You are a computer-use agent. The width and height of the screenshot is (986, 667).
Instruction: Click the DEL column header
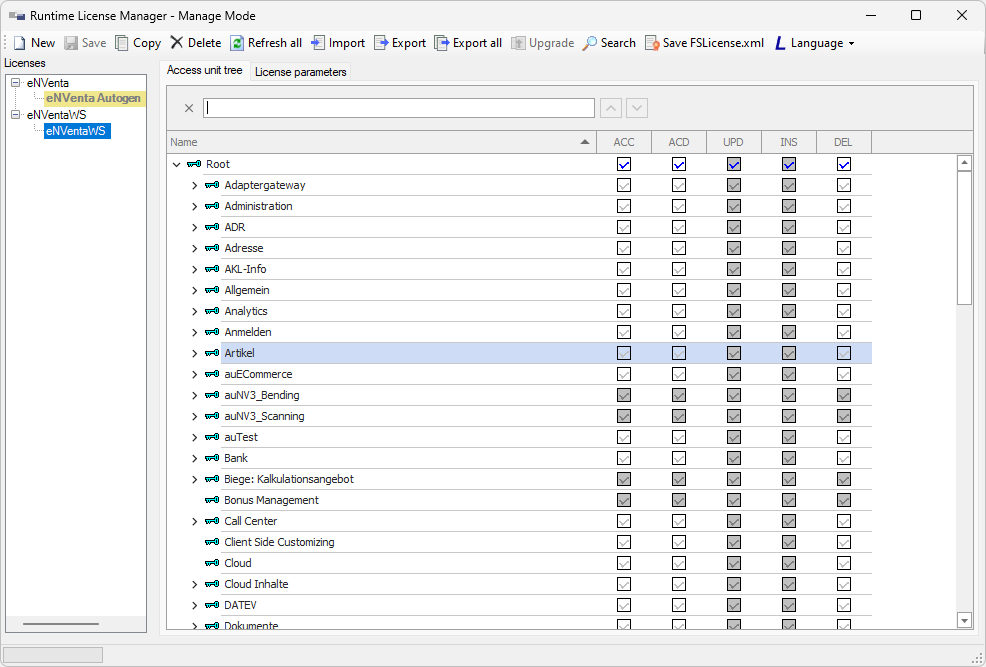coord(844,142)
